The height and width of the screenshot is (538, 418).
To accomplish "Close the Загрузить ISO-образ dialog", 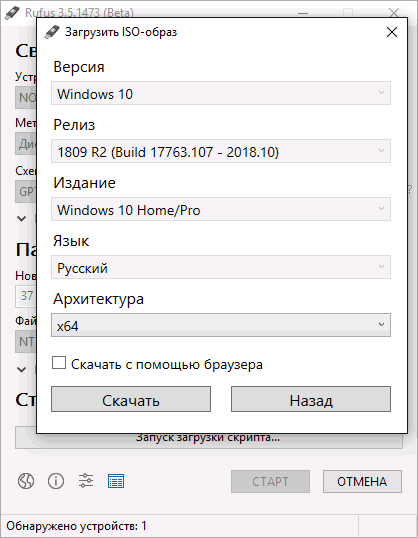I will click(x=392, y=32).
